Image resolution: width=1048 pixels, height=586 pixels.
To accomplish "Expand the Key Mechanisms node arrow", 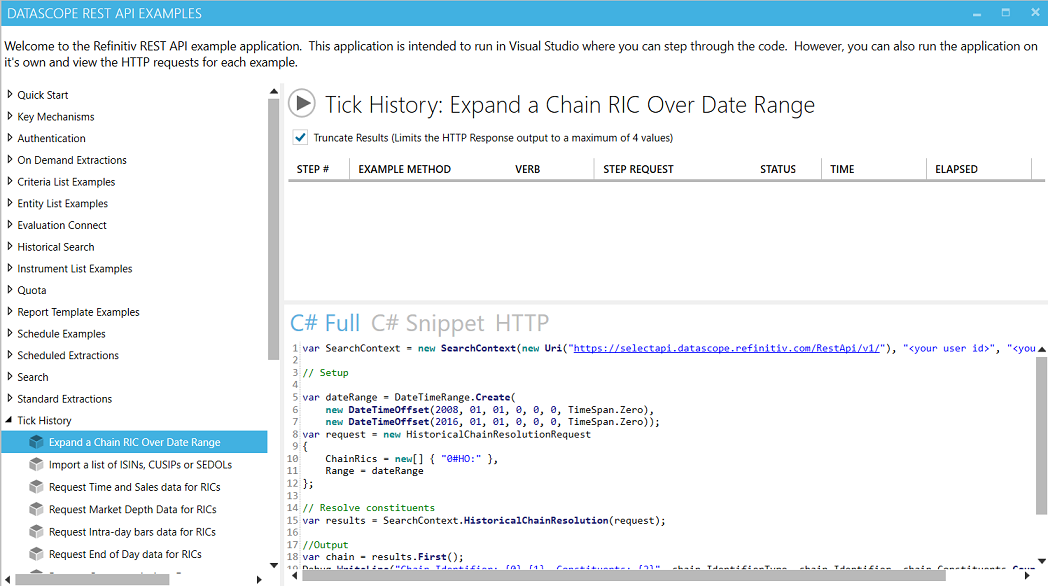I will click(10, 116).
